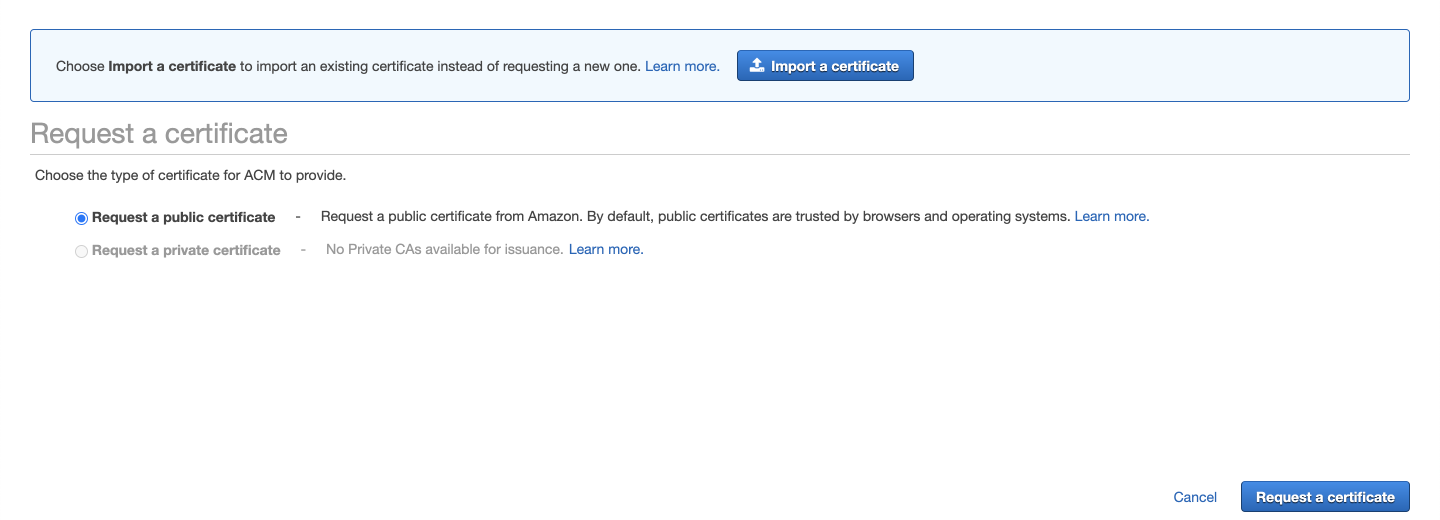Viewport: 1440px width, 520px height.
Task: Open Learn more link about Private CAs
Action: pos(606,249)
